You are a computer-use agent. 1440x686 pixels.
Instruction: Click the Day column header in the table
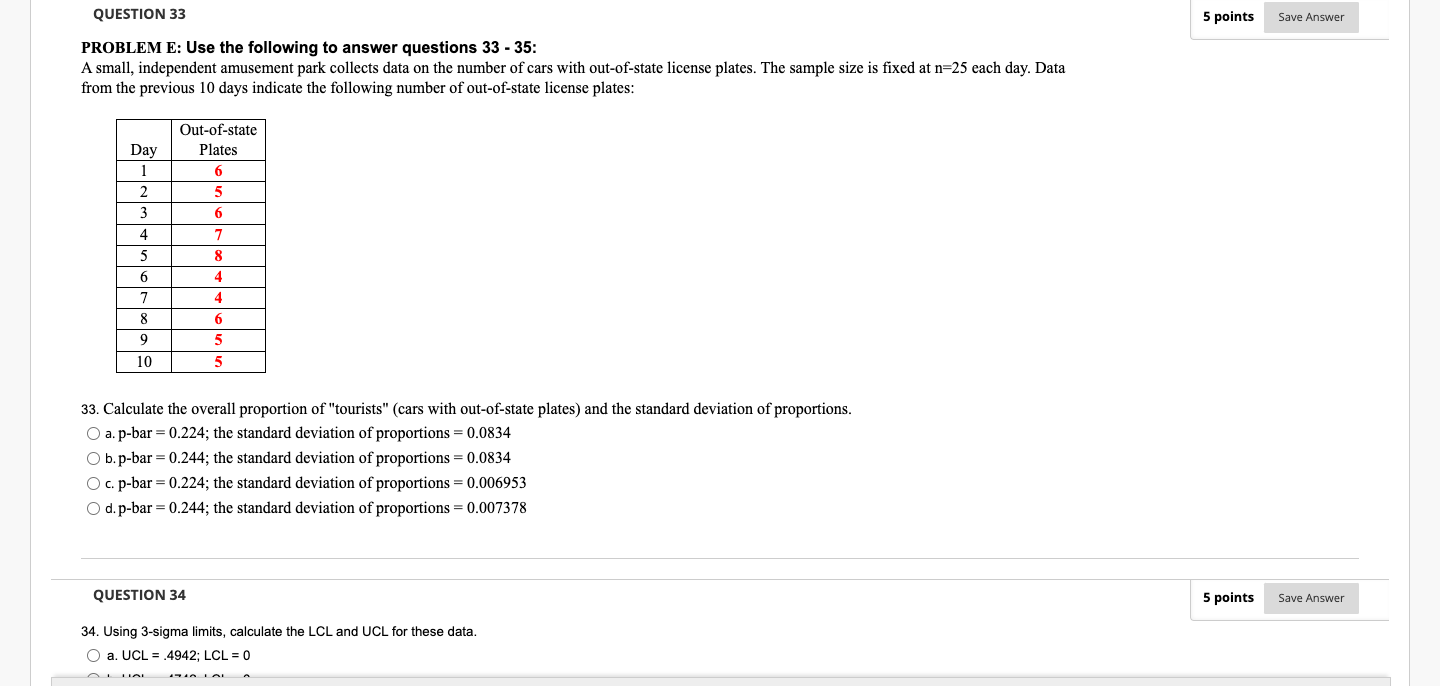pos(143,150)
